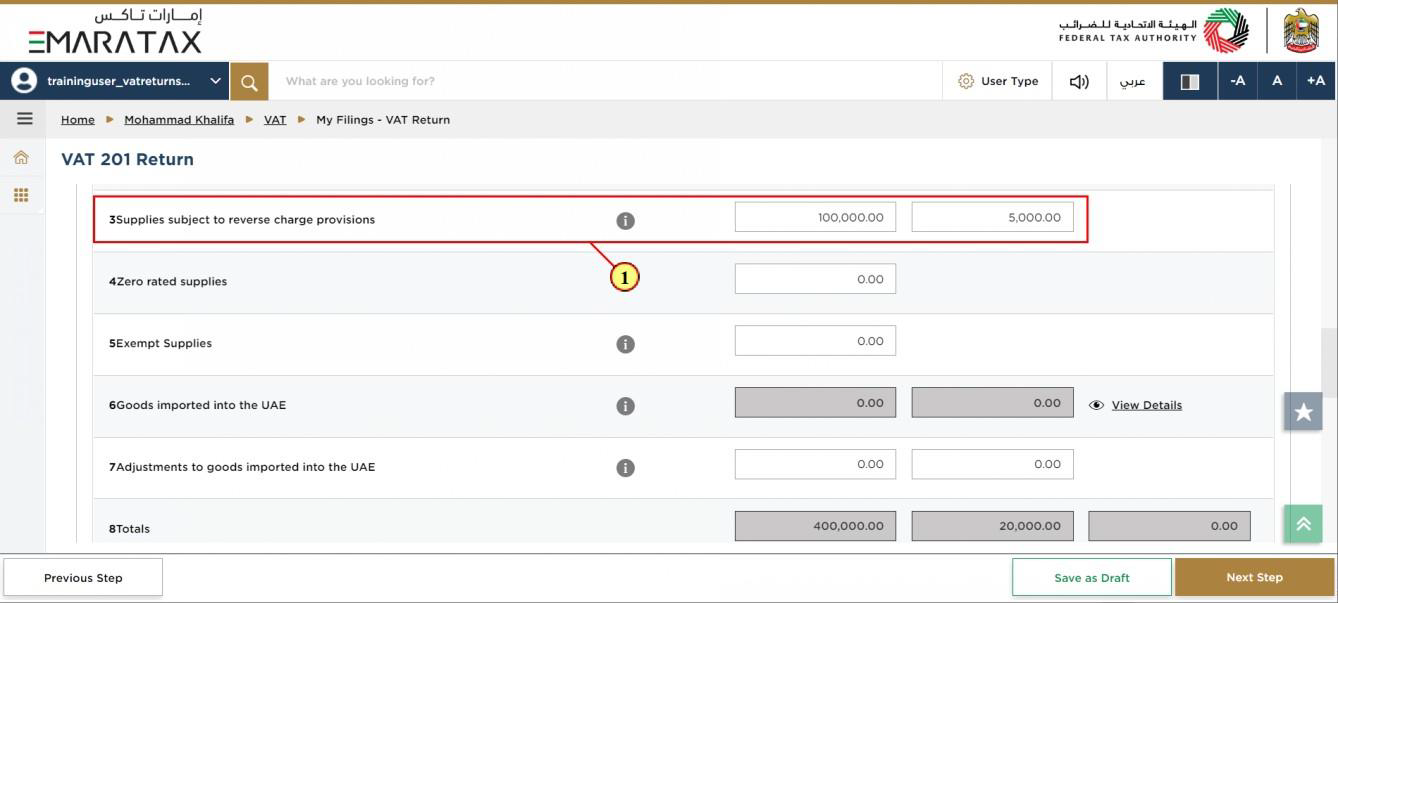Screen dimensions: 1414x801
Task: Edit Adjustments to imported goods amount field
Action: (x=815, y=464)
